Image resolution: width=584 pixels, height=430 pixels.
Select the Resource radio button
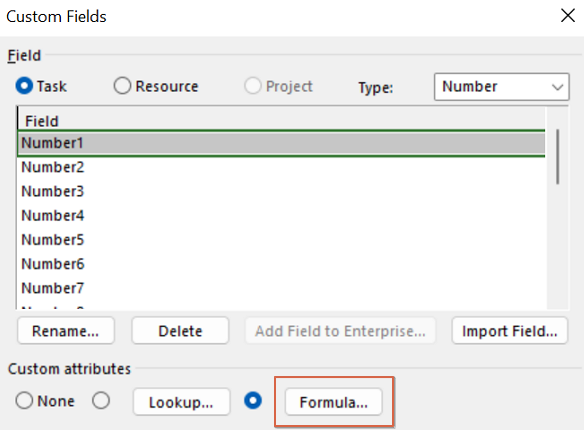point(122,86)
